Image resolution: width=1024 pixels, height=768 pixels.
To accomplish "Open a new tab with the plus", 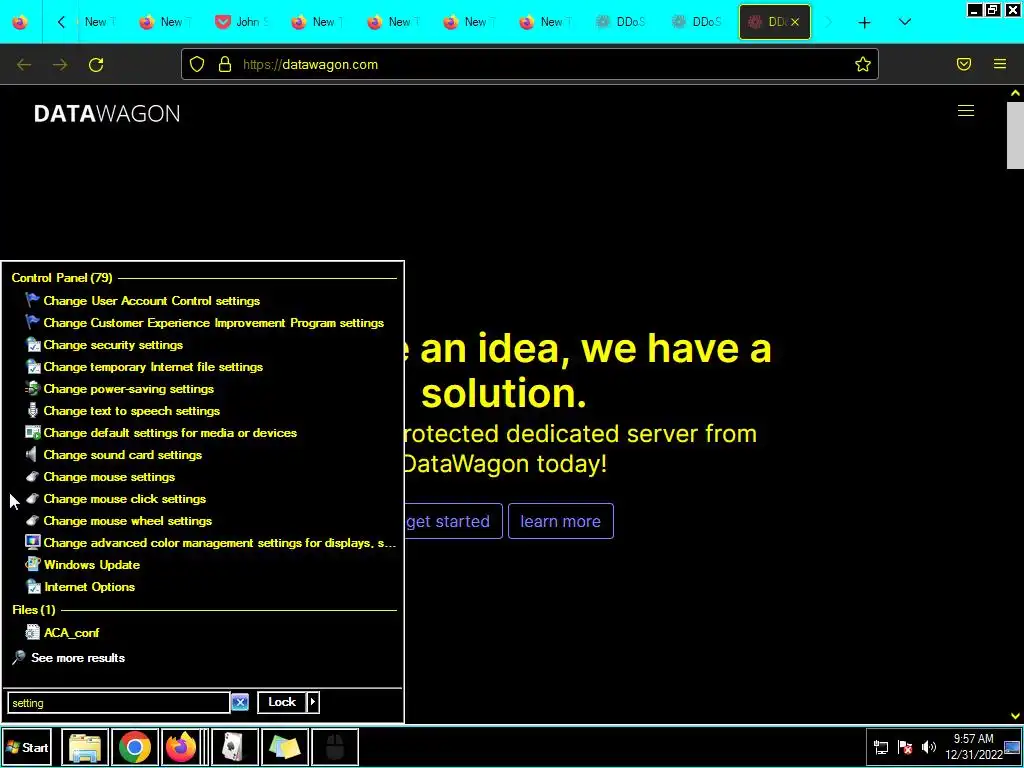I will 865,22.
